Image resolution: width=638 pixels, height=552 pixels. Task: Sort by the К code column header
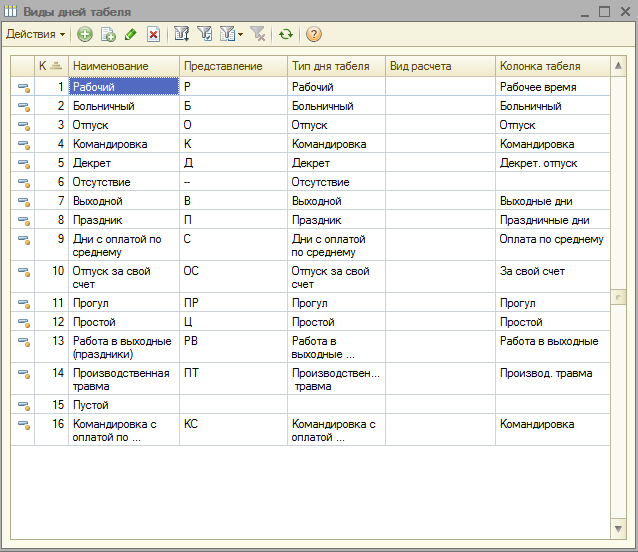(x=49, y=66)
